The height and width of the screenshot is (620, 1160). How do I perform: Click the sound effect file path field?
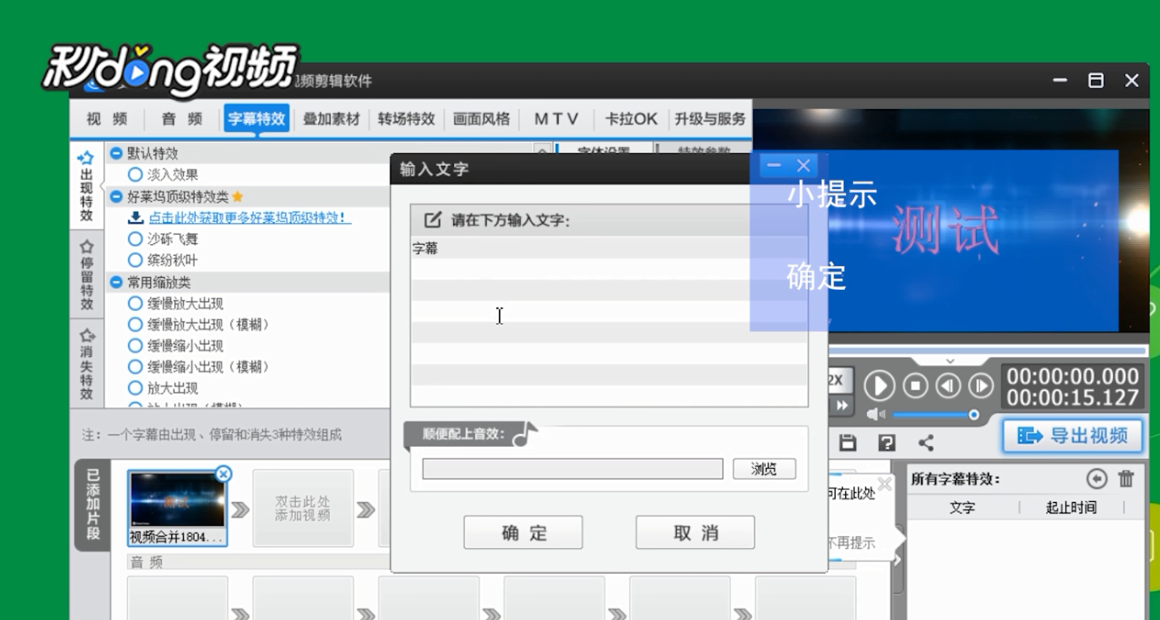573,468
